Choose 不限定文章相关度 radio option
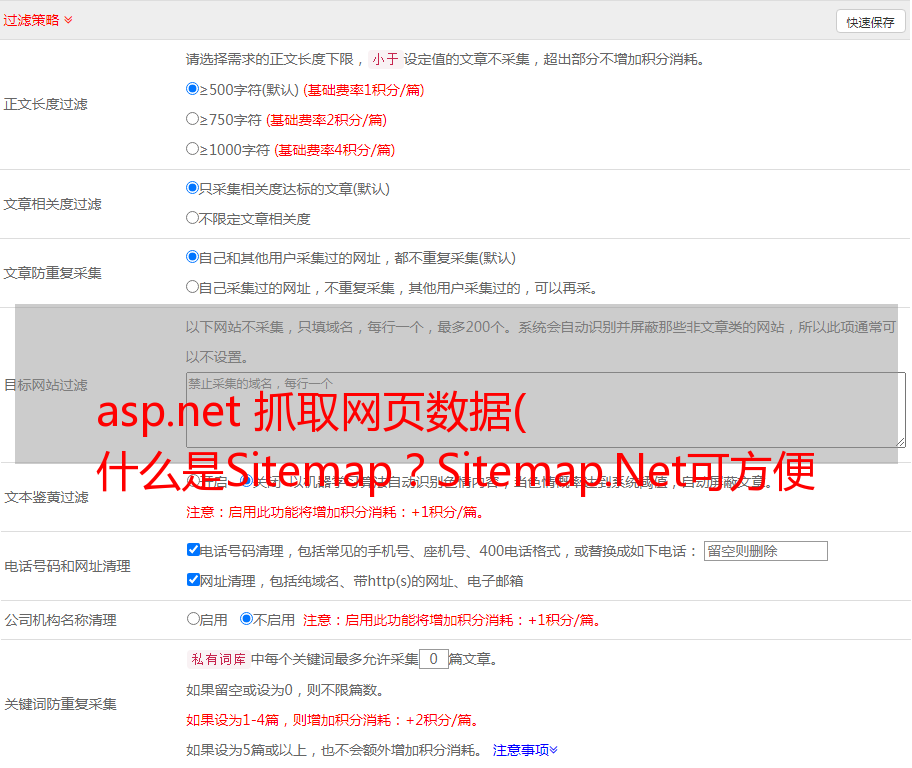This screenshot has height=768, width=912. [x=192, y=218]
